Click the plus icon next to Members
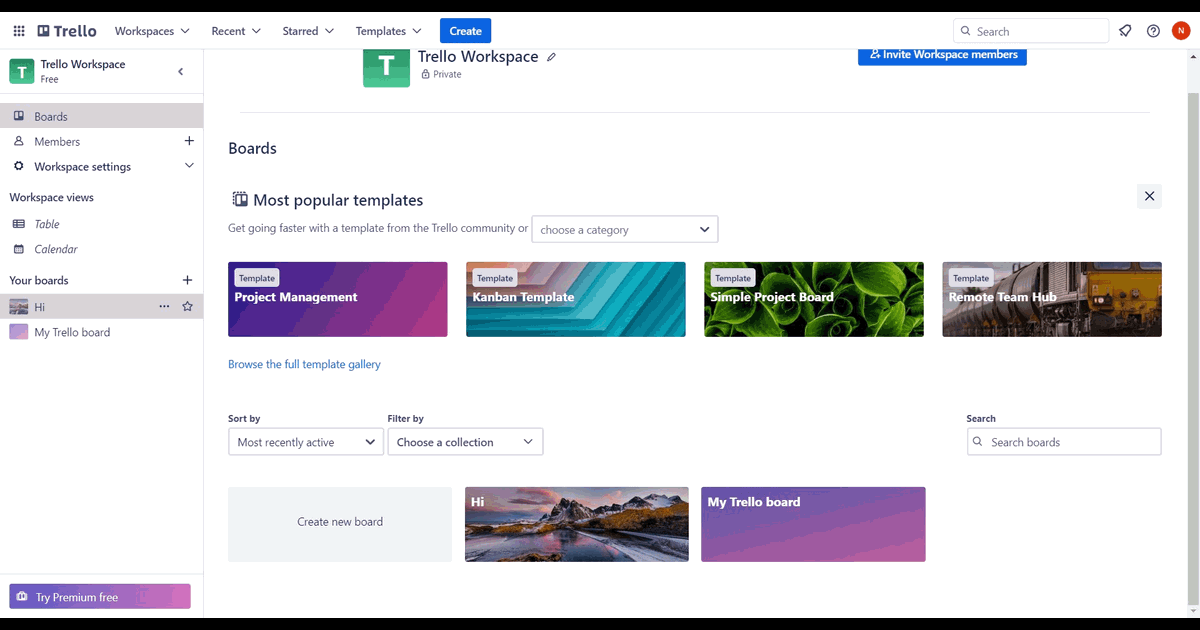The image size is (1200, 630). pyautogui.click(x=189, y=141)
